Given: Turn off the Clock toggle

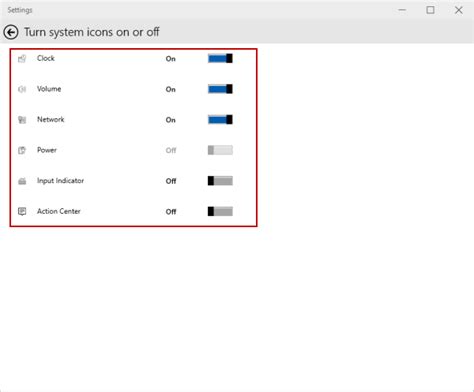Looking at the screenshot, I should pyautogui.click(x=220, y=58).
